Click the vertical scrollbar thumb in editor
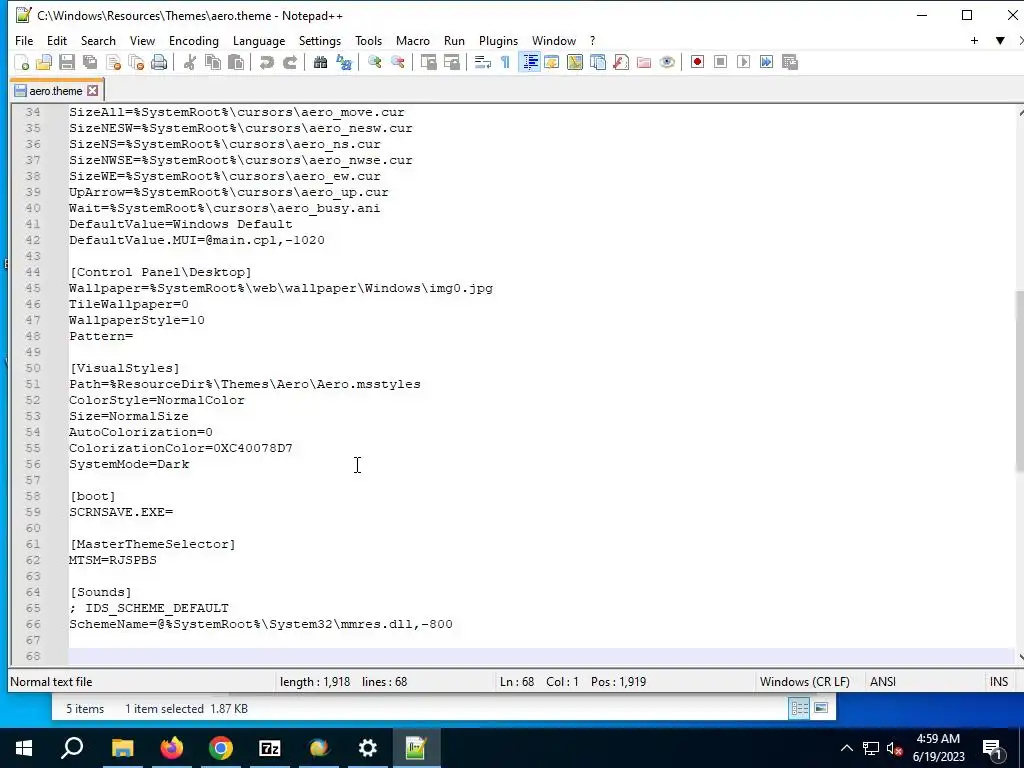 (x=1020, y=381)
